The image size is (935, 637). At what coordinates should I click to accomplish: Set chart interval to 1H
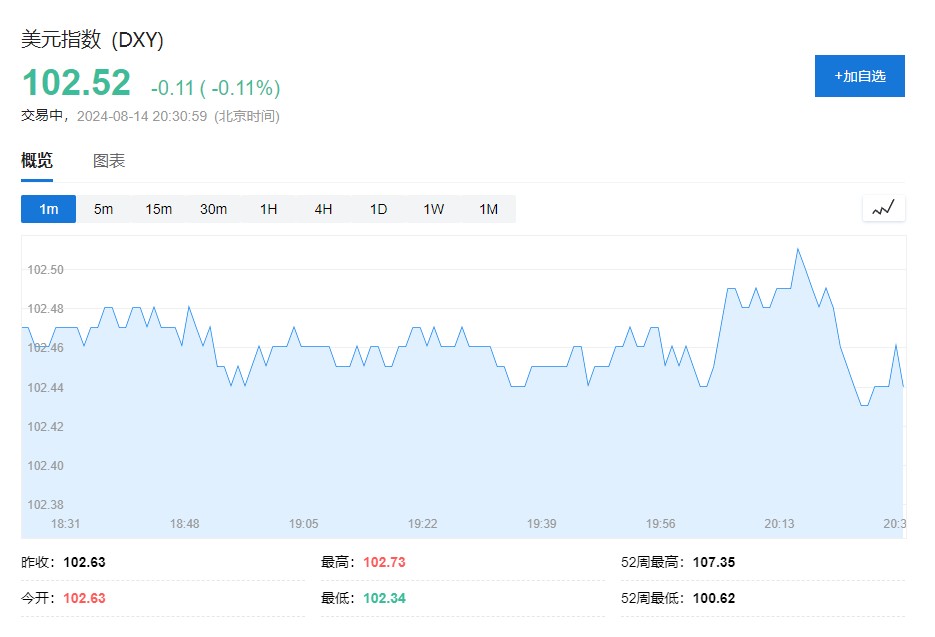(268, 209)
